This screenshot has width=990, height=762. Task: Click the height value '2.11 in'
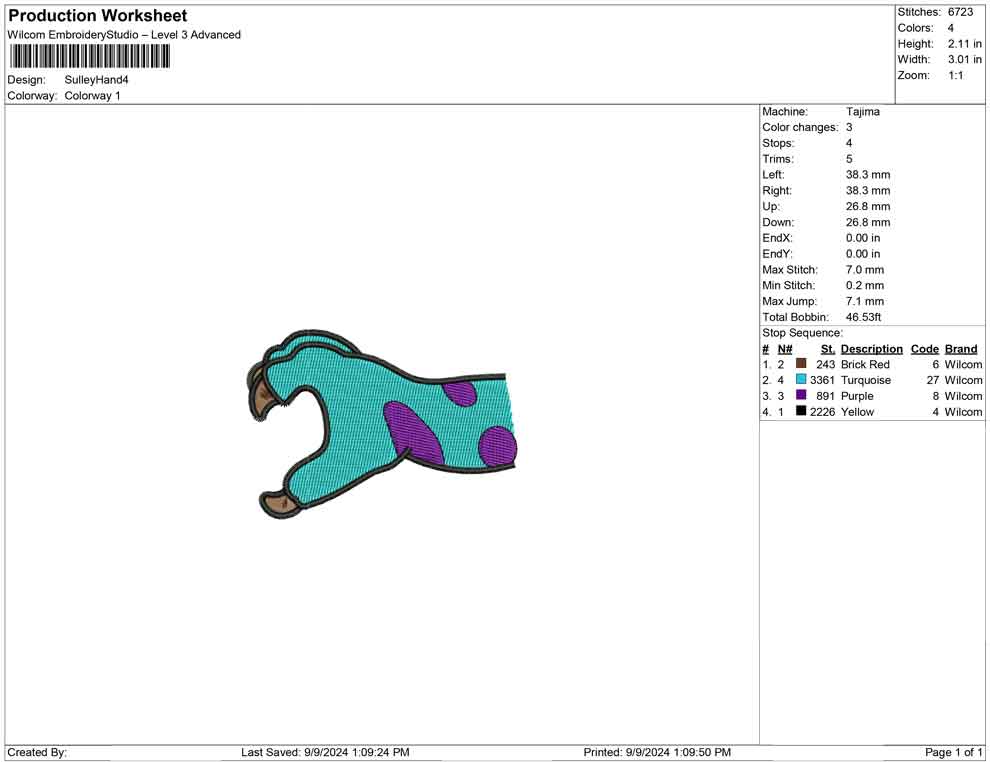click(x=965, y=44)
